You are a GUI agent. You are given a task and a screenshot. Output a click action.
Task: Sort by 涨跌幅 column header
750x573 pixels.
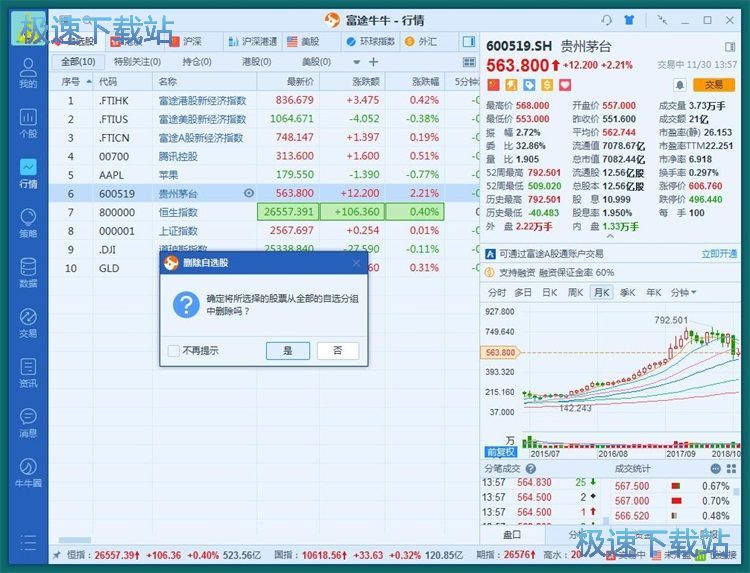pos(415,82)
